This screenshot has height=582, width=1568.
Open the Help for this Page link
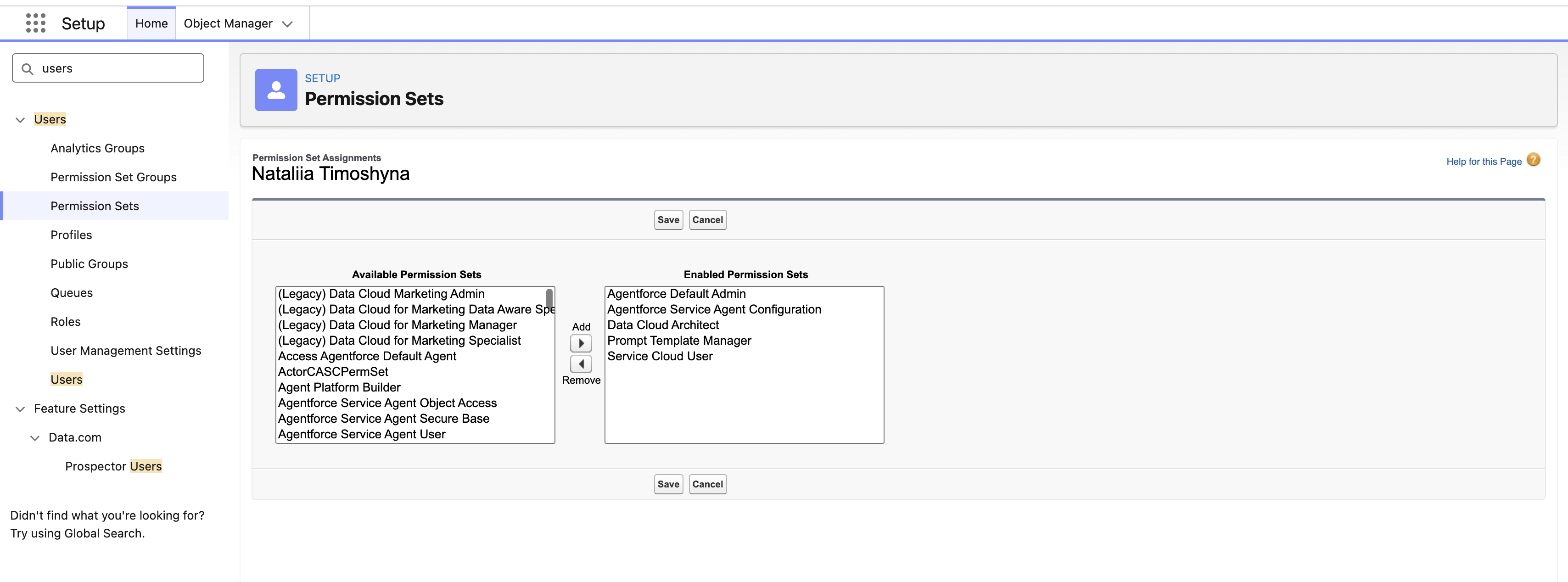tap(1484, 161)
